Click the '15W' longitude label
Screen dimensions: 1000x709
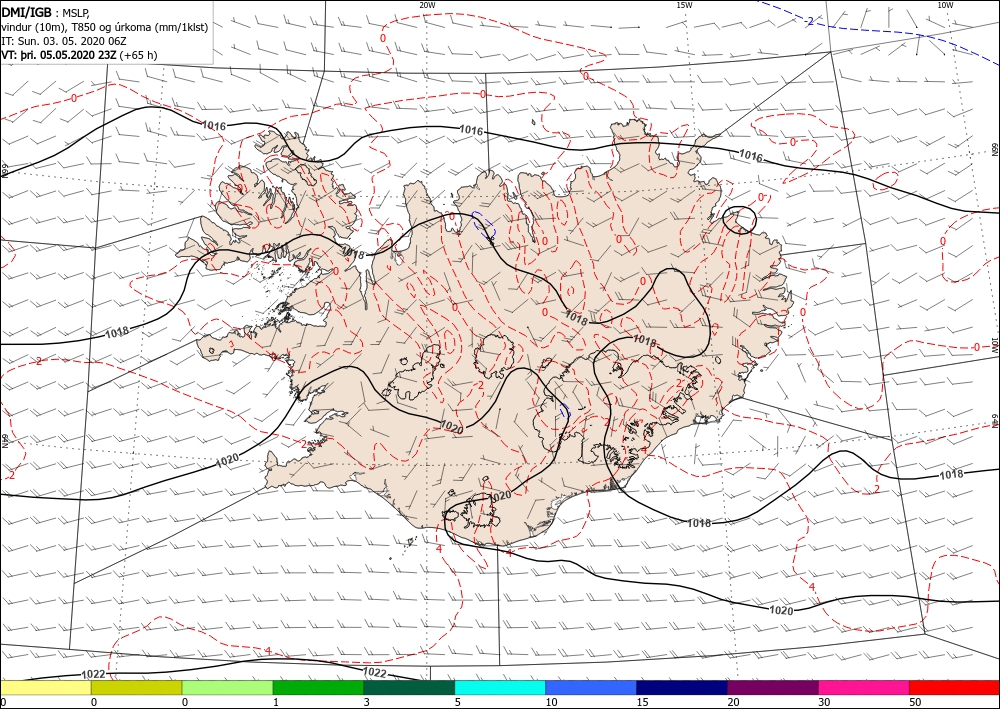[684, 4]
